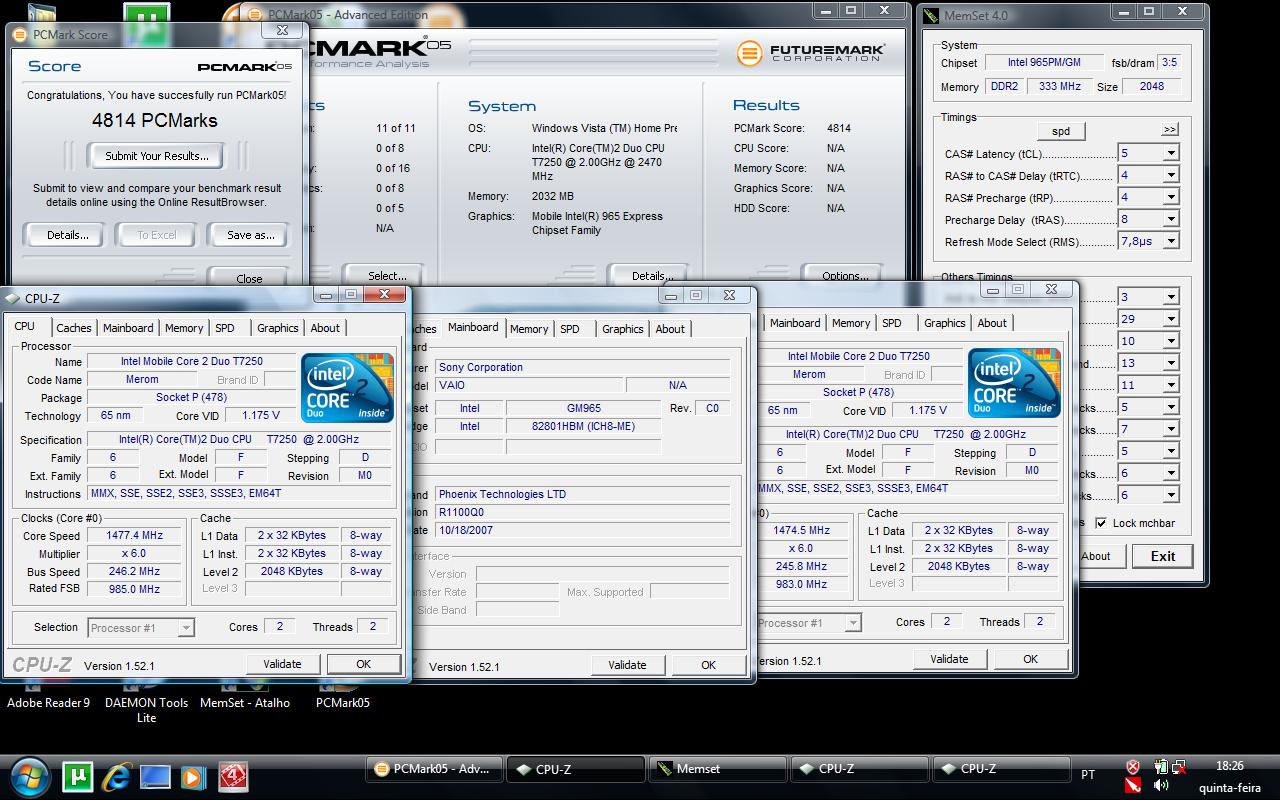Click the Intel 965PM/GM chipset field in MemSet
1280x800 pixels.
point(1044,62)
